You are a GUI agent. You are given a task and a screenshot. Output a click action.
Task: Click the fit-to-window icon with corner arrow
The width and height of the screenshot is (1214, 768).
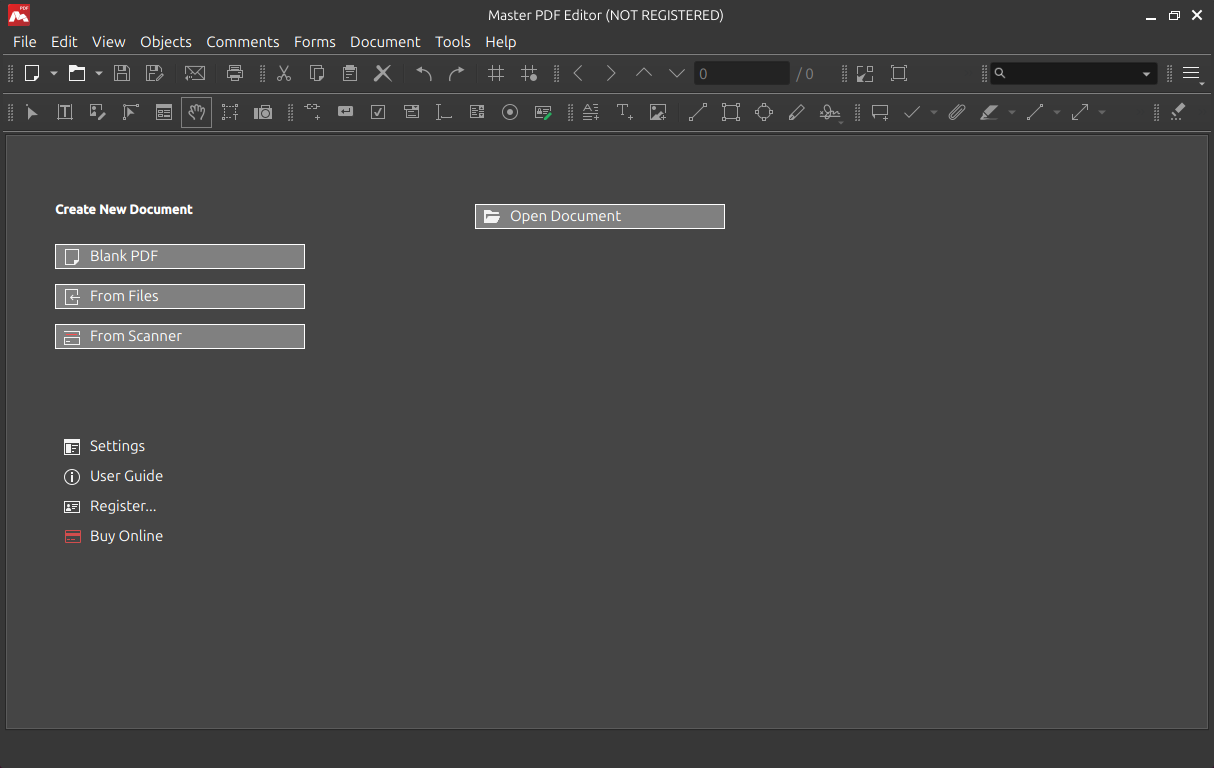pyautogui.click(x=865, y=73)
